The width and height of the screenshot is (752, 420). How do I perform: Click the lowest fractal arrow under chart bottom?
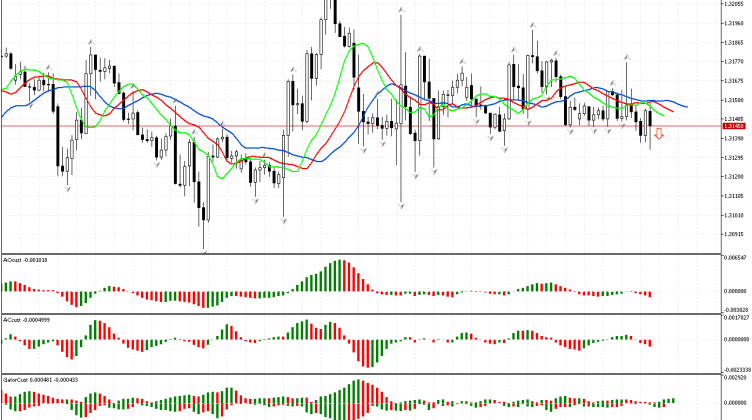point(204,252)
